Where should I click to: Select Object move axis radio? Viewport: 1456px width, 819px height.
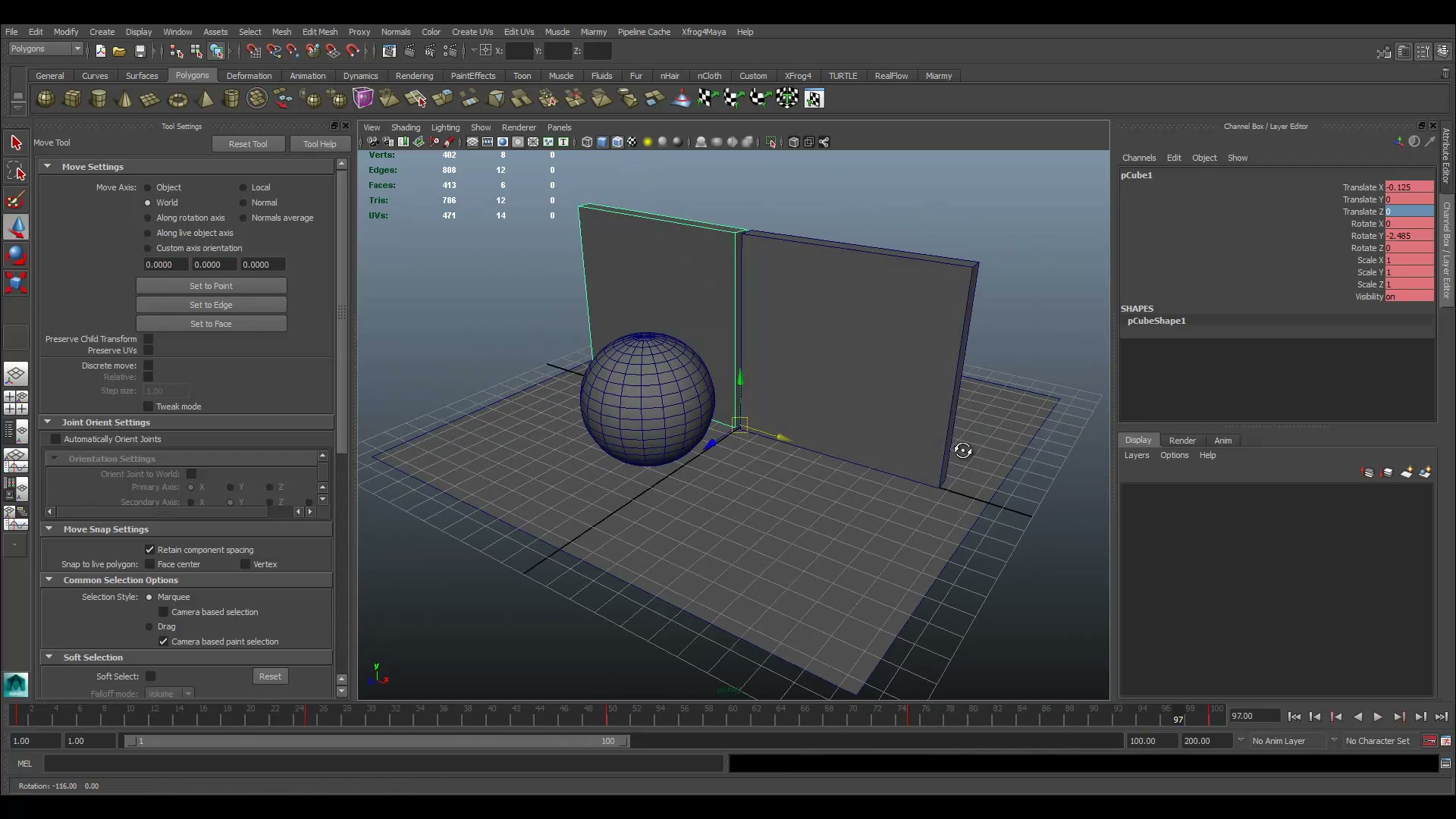(x=148, y=187)
